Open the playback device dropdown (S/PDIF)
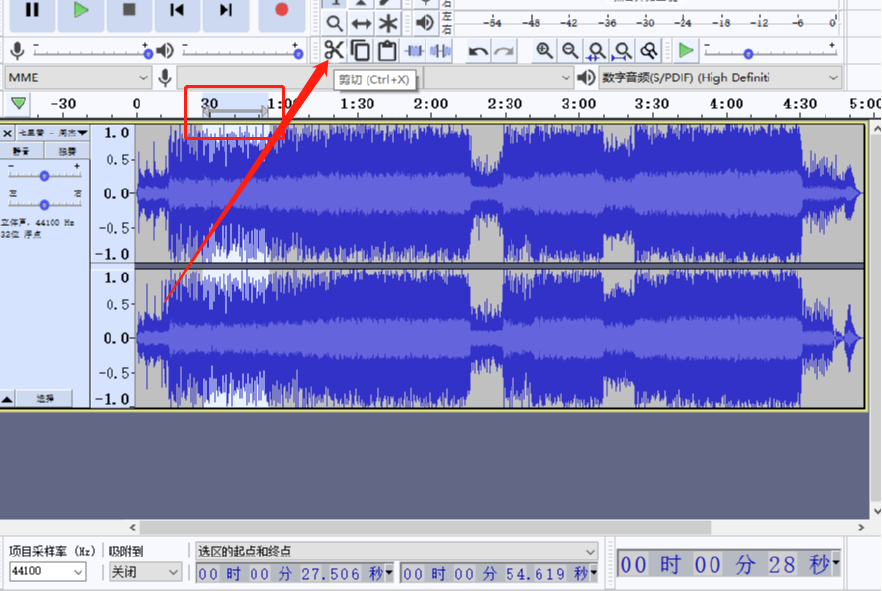Image resolution: width=882 pixels, height=591 pixels. pyautogui.click(x=720, y=77)
